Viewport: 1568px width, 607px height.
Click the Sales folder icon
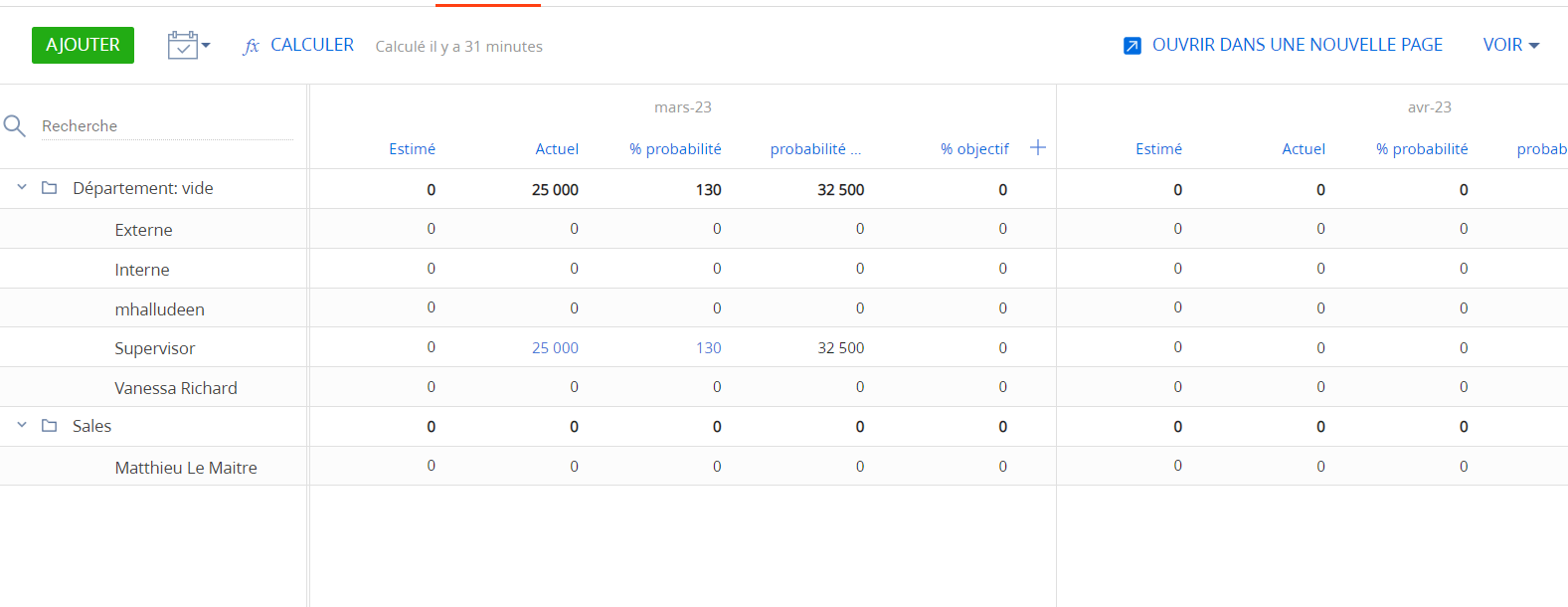point(49,425)
